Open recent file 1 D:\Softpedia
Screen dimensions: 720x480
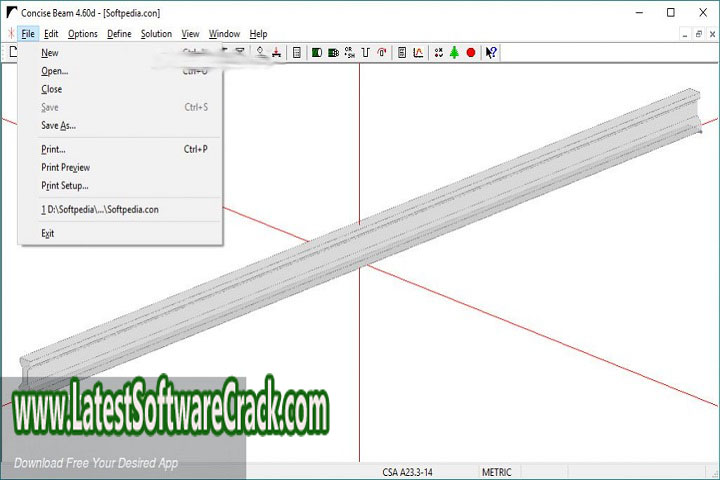(x=100, y=209)
